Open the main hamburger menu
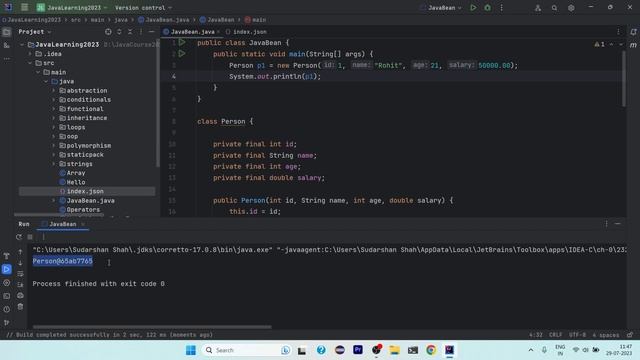 pyautogui.click(x=24, y=7)
